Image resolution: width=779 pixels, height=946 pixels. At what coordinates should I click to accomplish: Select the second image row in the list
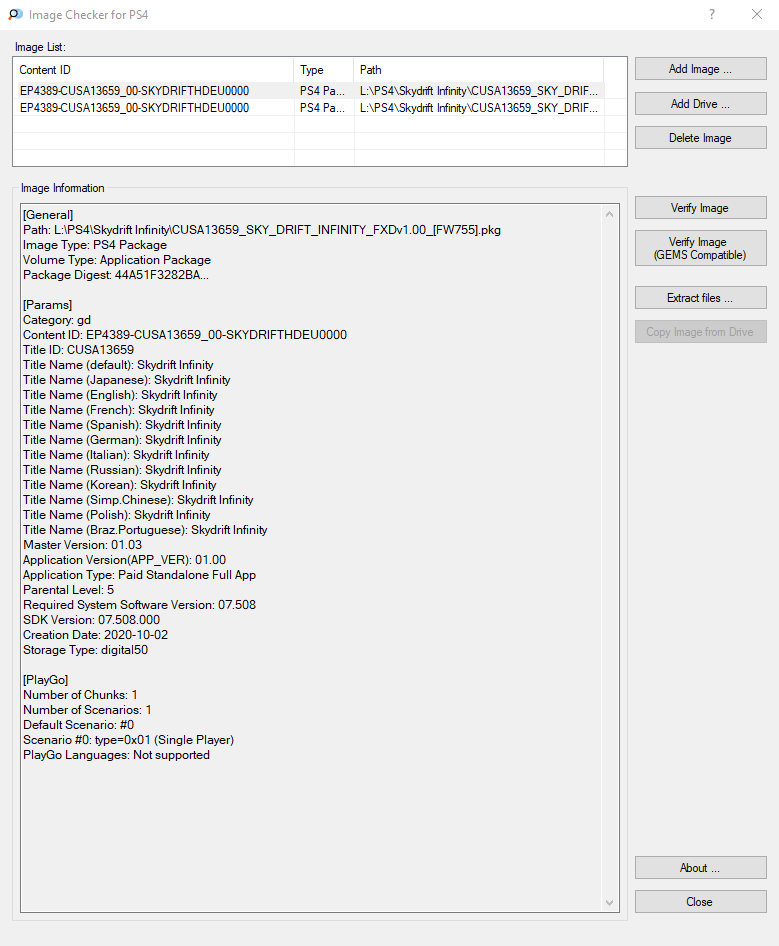coord(308,107)
